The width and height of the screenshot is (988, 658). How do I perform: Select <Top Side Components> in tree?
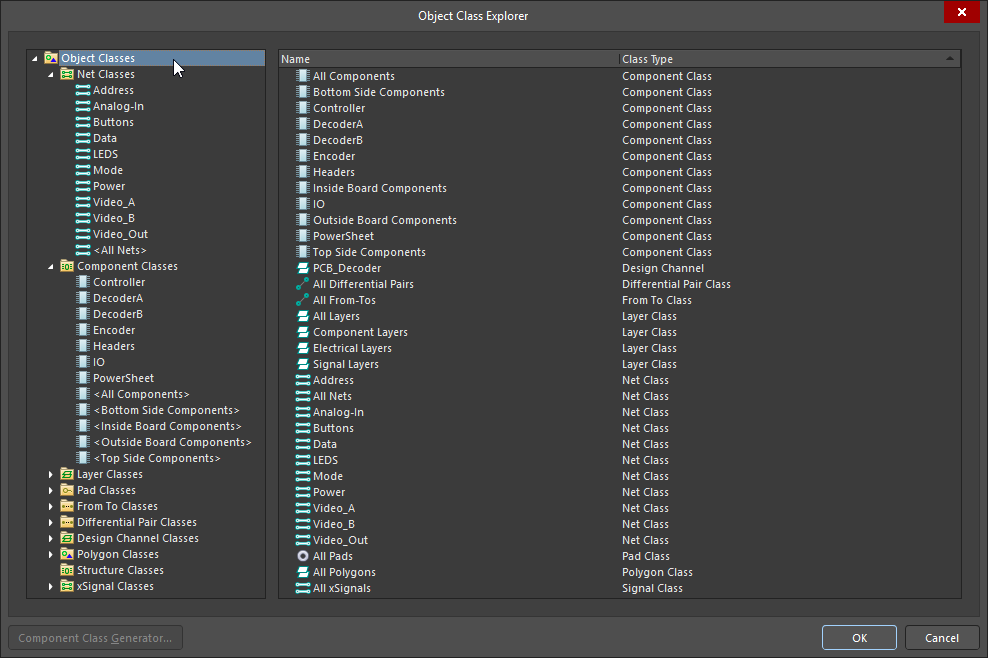pyautogui.click(x=157, y=458)
